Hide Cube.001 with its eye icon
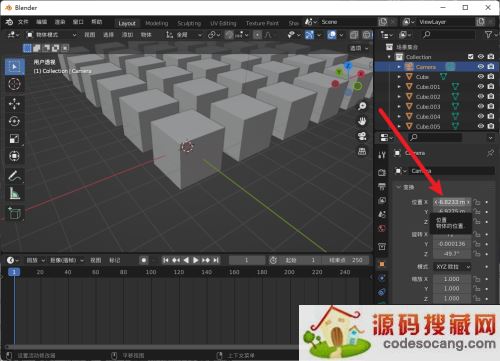This screenshot has height=361, width=500. (x=481, y=87)
